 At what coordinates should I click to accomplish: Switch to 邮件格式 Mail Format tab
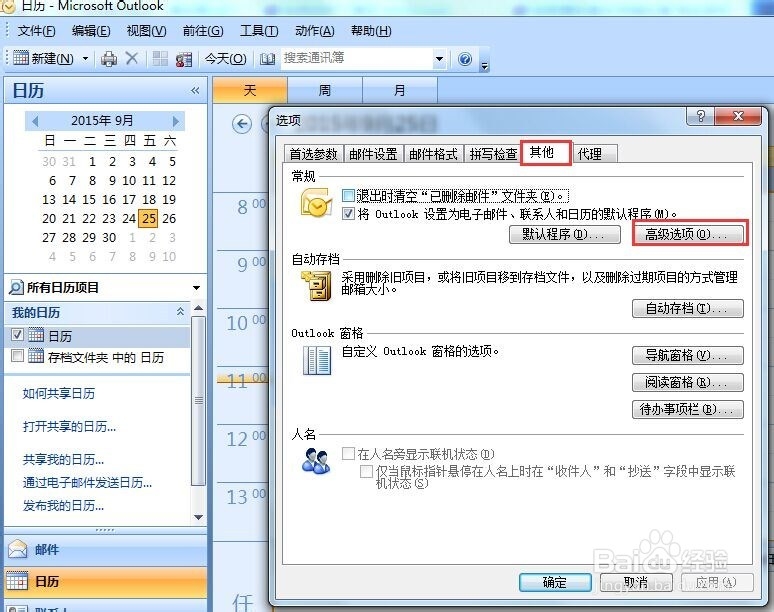(x=433, y=154)
